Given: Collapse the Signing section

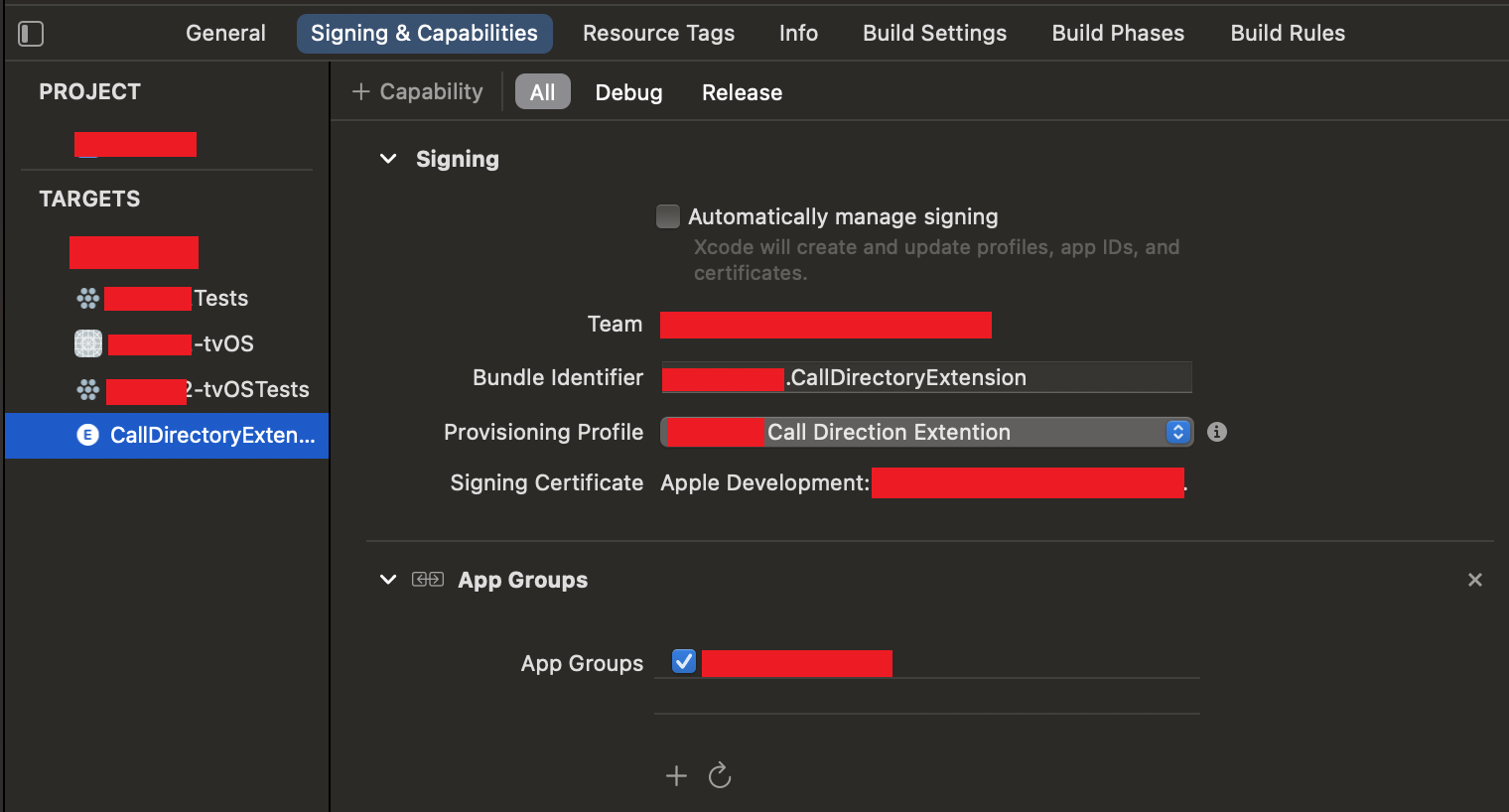Looking at the screenshot, I should pos(388,159).
